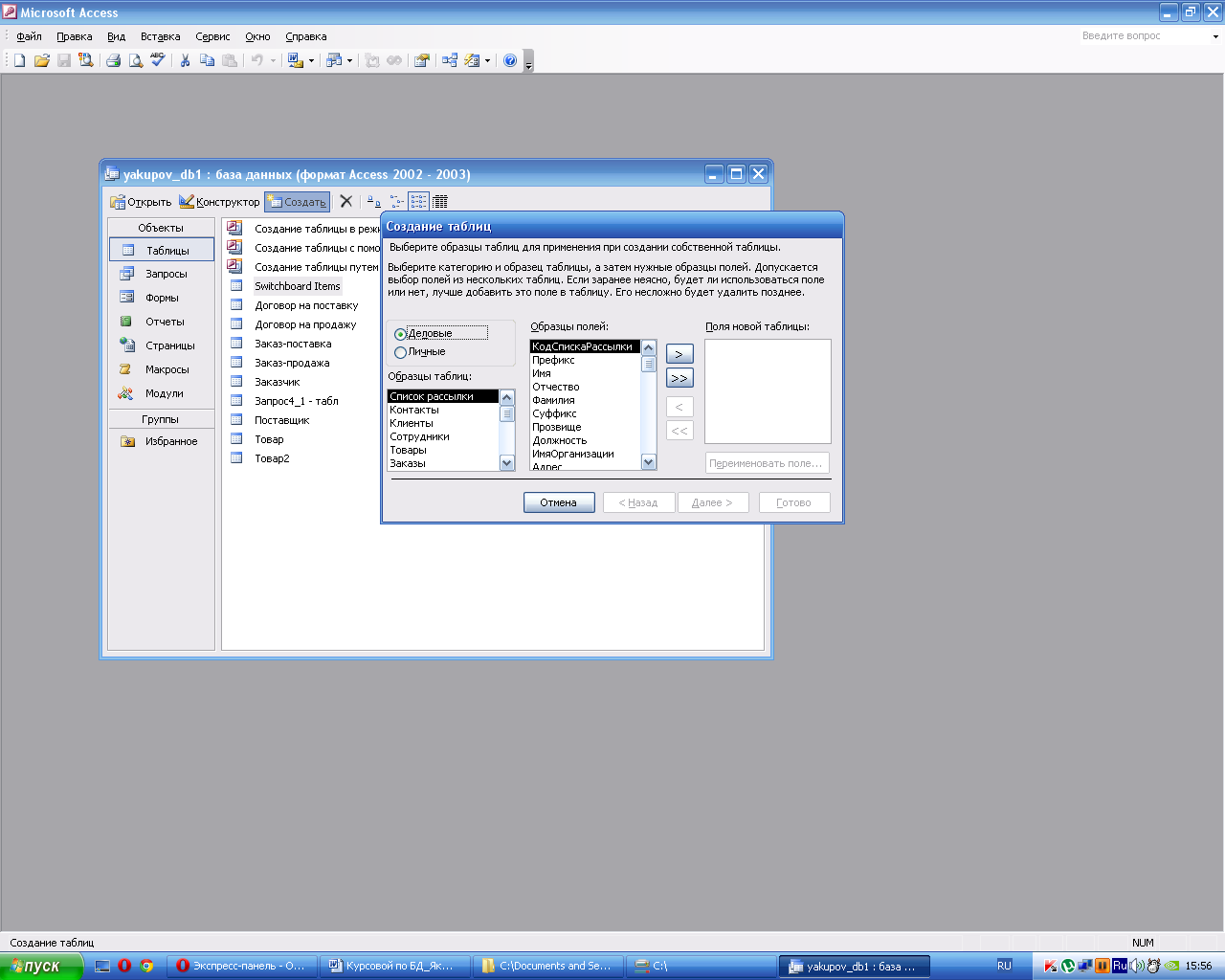Click inside the Введите вопрос help box
This screenshot has width=1225, height=980.
[x=1143, y=36]
